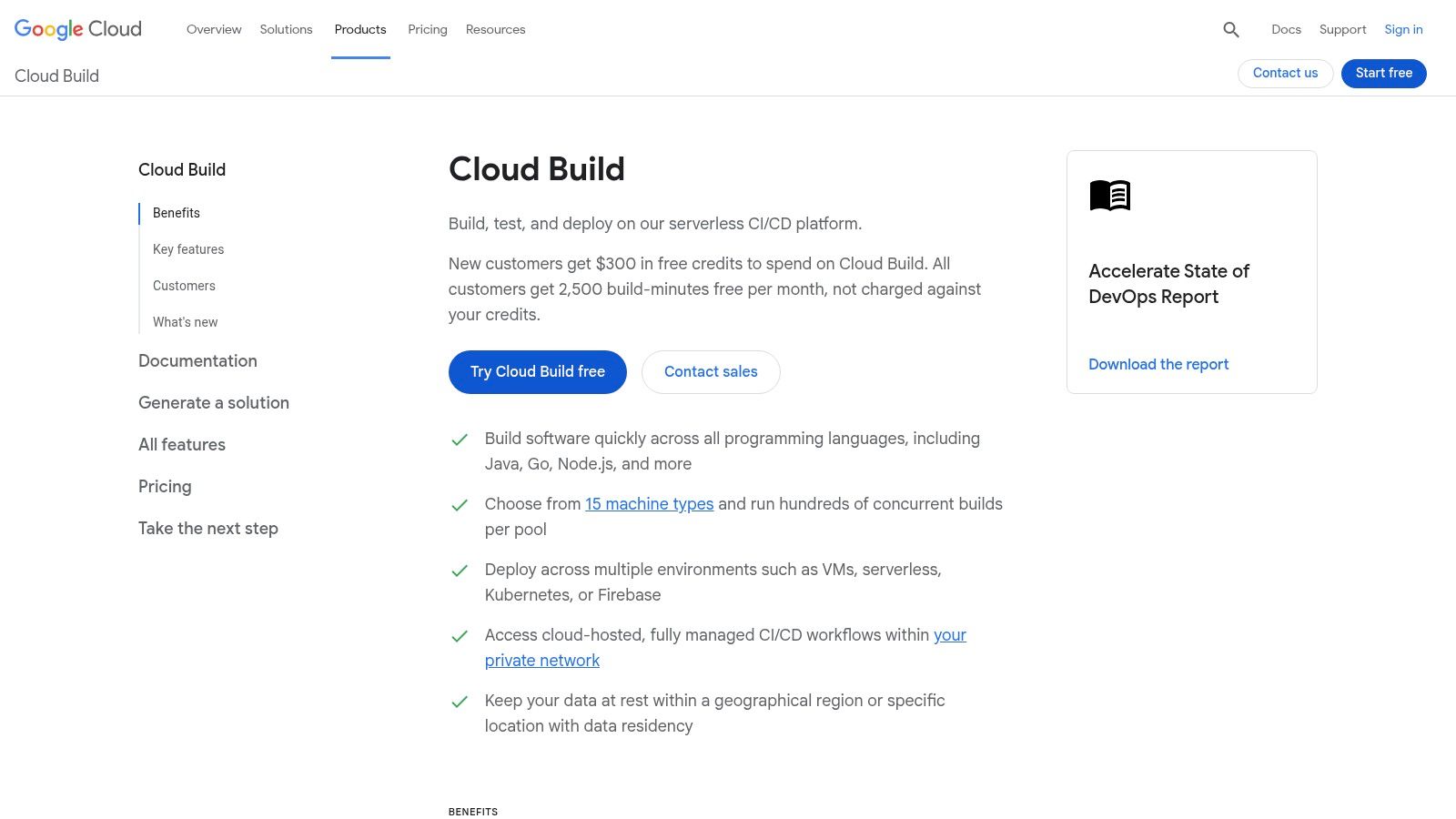Image resolution: width=1456 pixels, height=819 pixels.
Task: Select Key features in the sidebar
Action: pyautogui.click(x=188, y=248)
